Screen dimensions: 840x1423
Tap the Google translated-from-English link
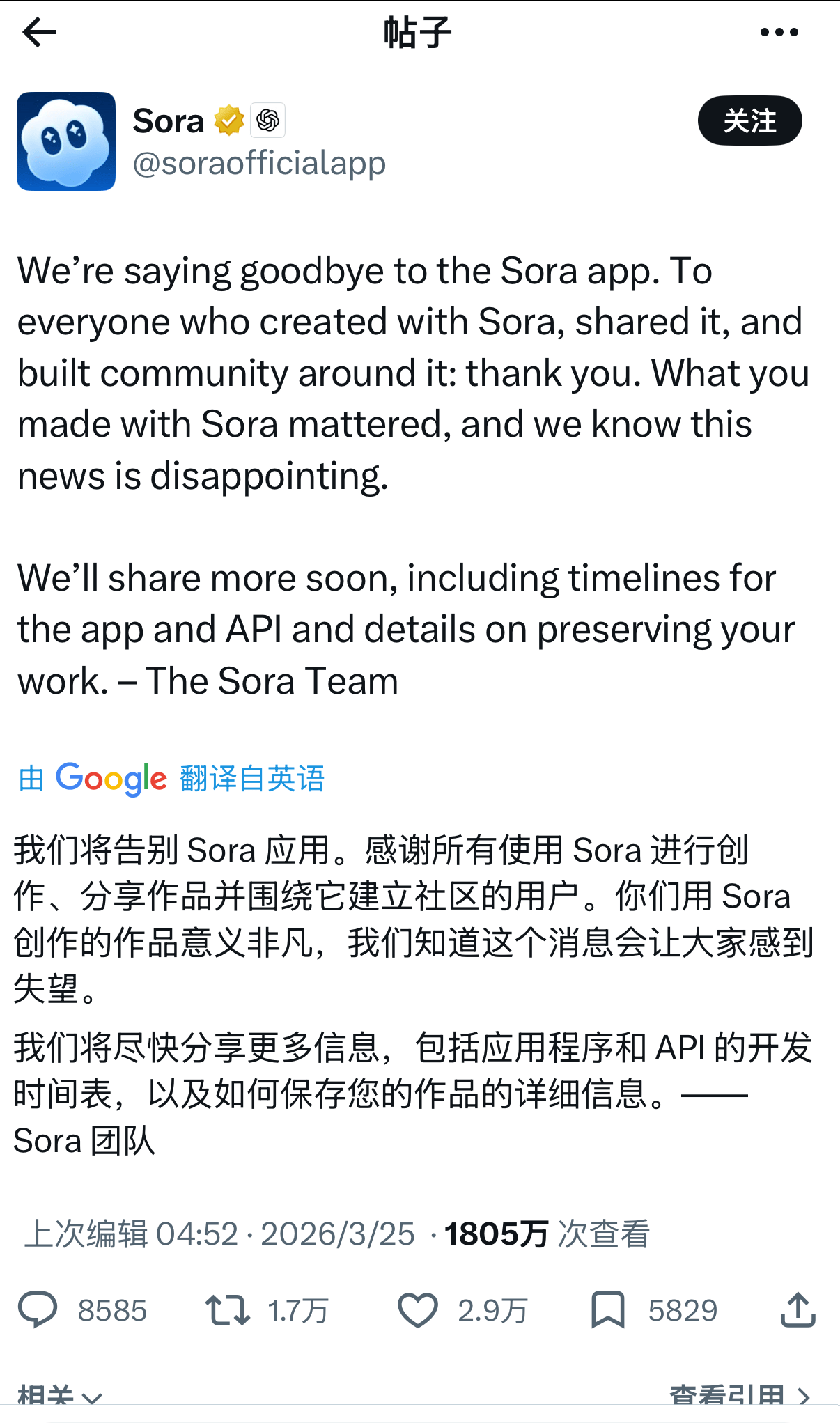point(171,779)
